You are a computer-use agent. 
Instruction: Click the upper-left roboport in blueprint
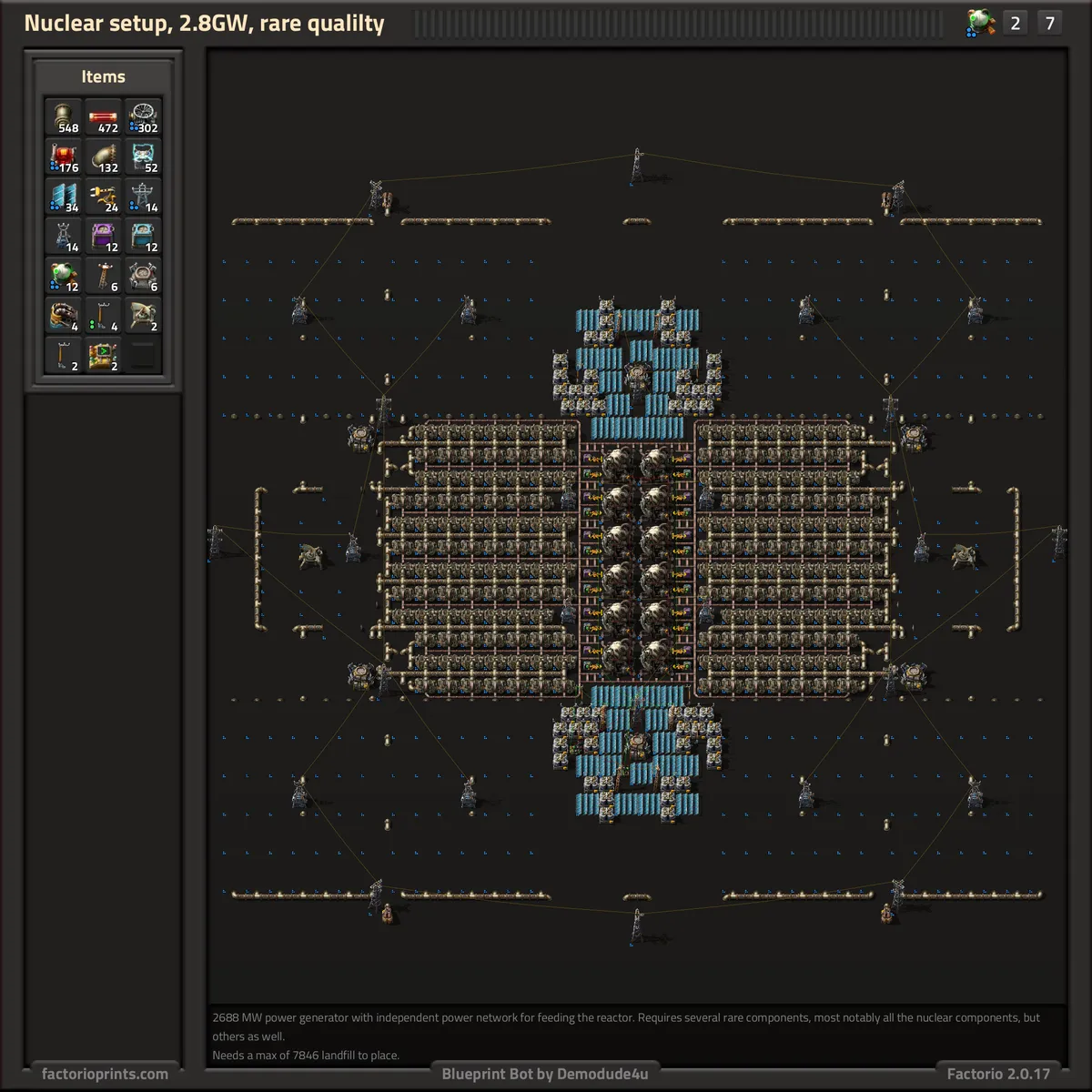[361, 436]
